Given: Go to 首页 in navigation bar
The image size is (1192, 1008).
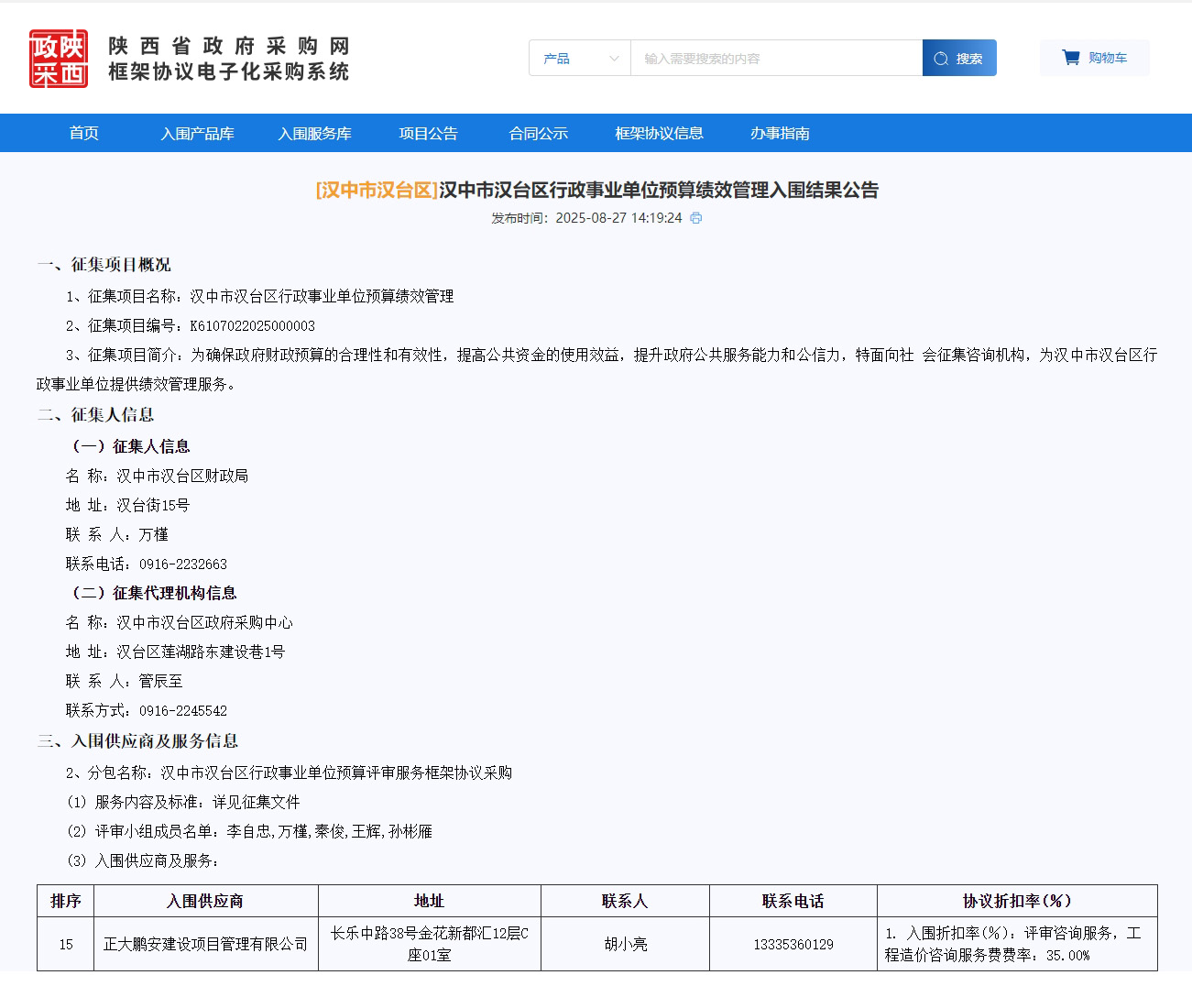Looking at the screenshot, I should tap(84, 134).
